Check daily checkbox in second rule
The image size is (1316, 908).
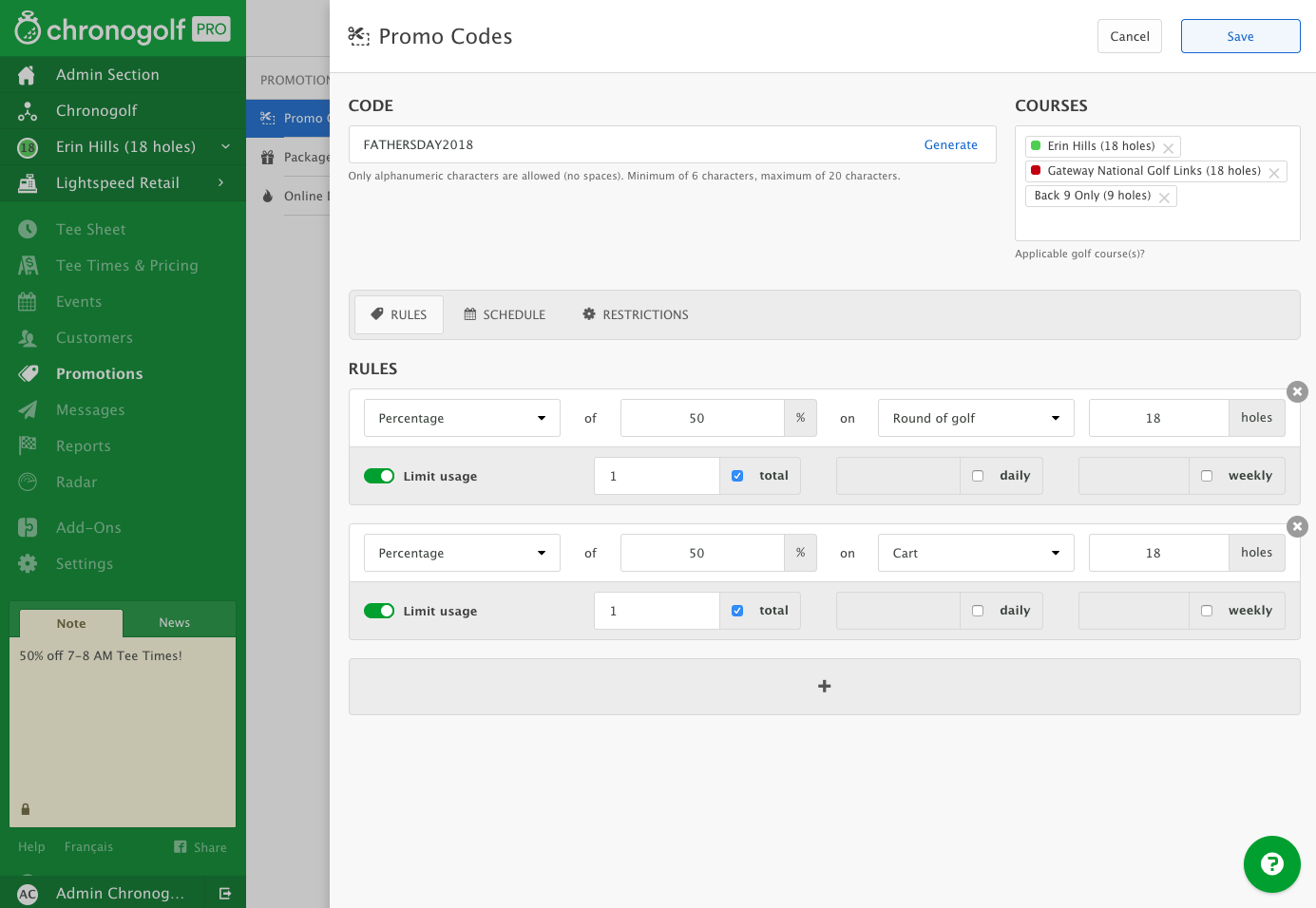[978, 611]
